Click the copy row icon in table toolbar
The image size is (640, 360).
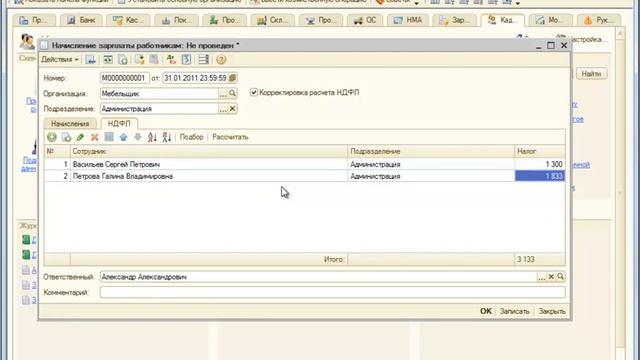[66, 137]
